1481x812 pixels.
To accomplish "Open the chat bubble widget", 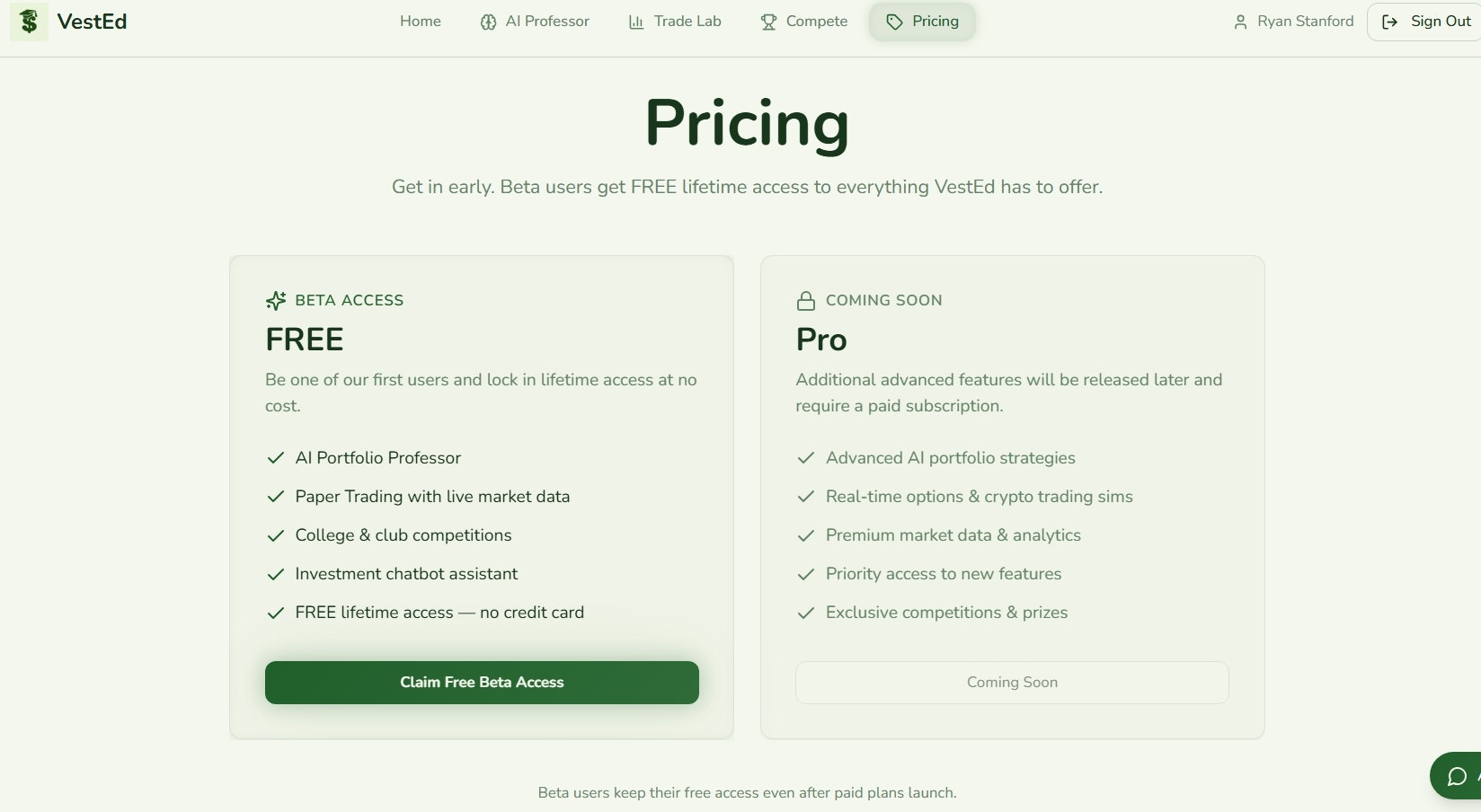I will [x=1457, y=776].
